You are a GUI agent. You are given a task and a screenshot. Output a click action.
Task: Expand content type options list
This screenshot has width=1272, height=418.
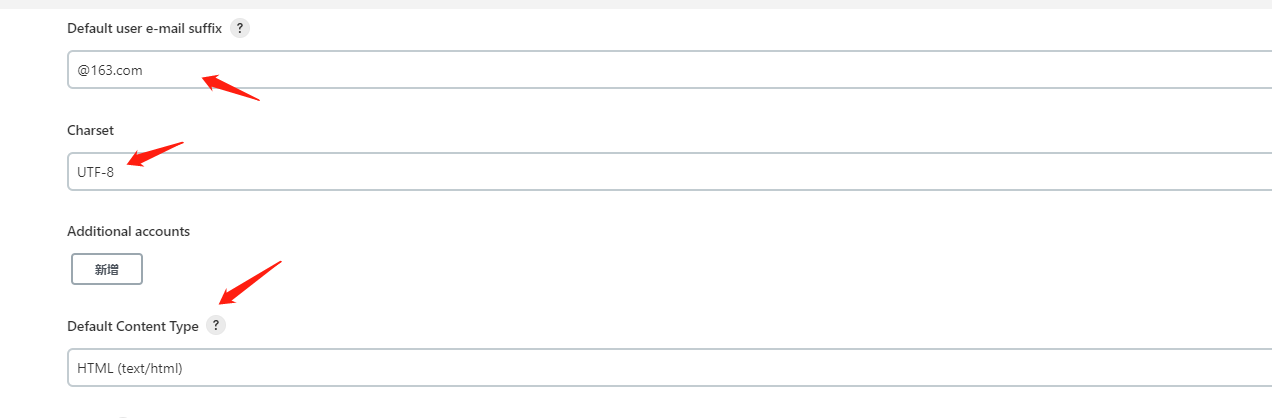click(669, 368)
